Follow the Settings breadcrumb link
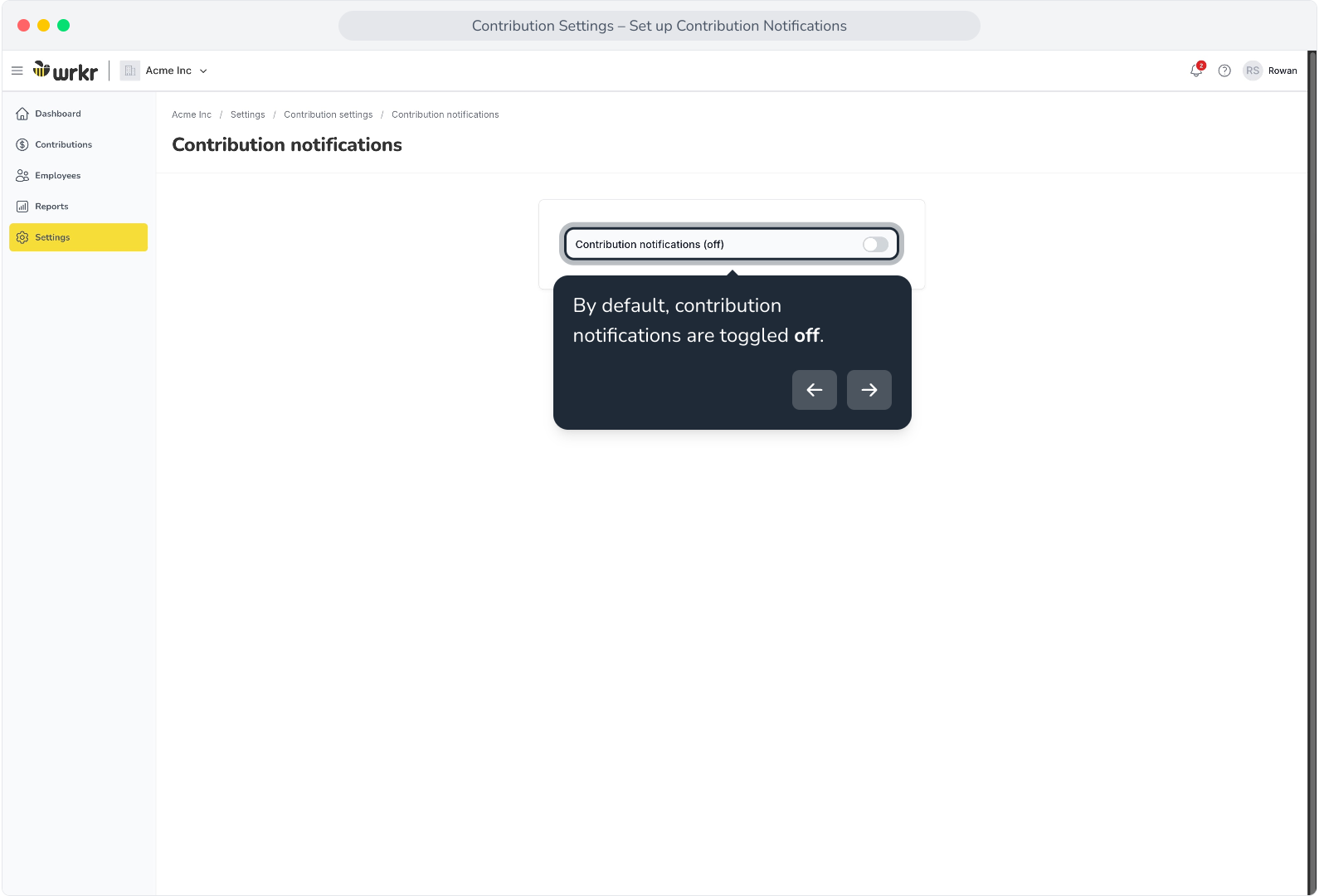Image resolution: width=1319 pixels, height=896 pixels. [247, 114]
